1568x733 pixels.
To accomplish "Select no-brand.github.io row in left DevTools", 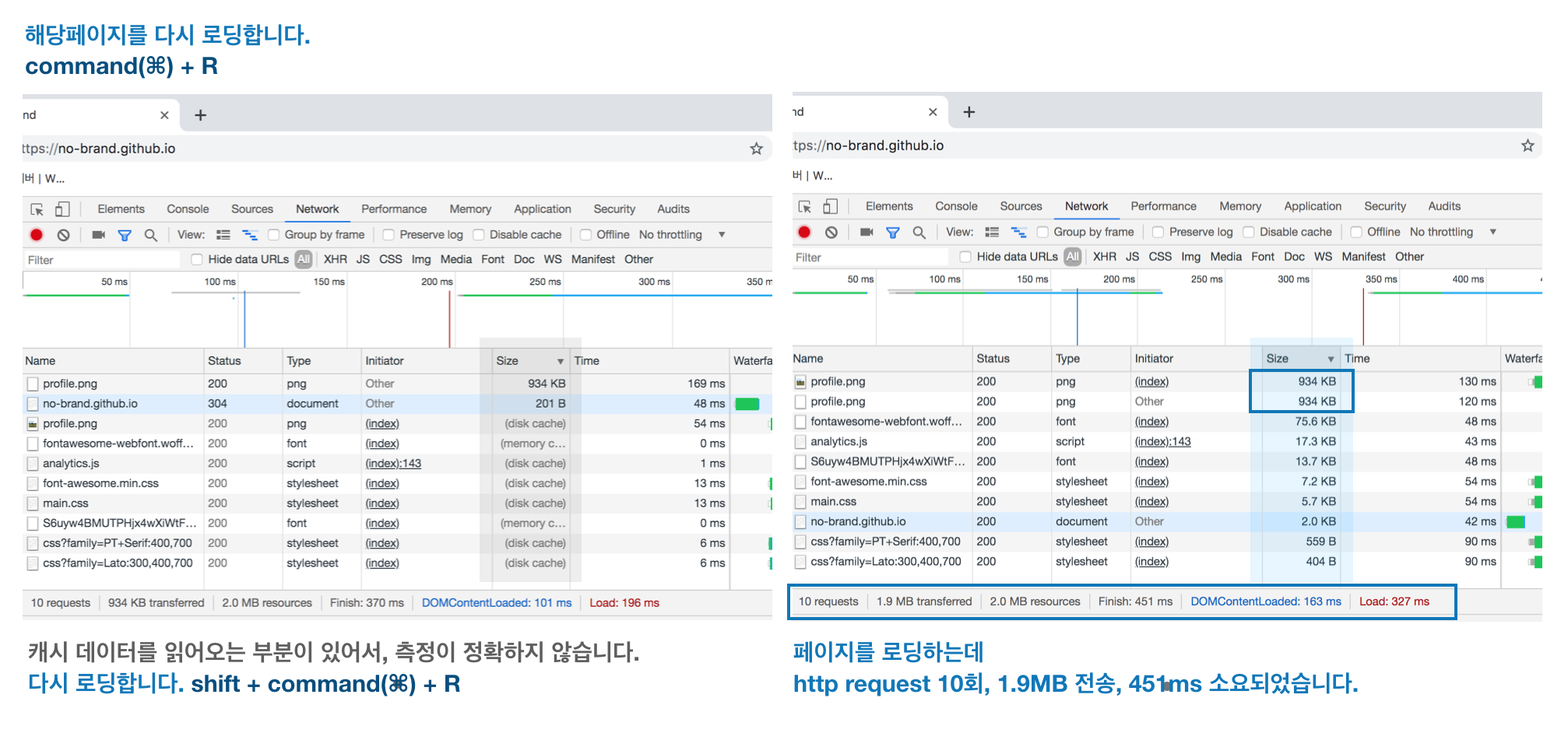I will [x=397, y=404].
